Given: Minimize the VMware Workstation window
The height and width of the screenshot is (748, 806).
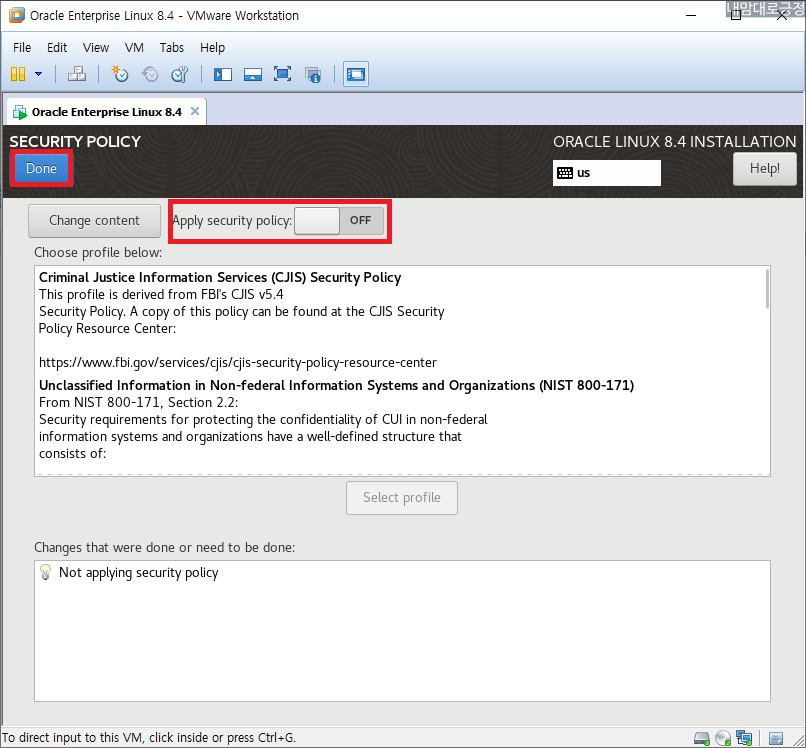Looking at the screenshot, I should click(691, 15).
